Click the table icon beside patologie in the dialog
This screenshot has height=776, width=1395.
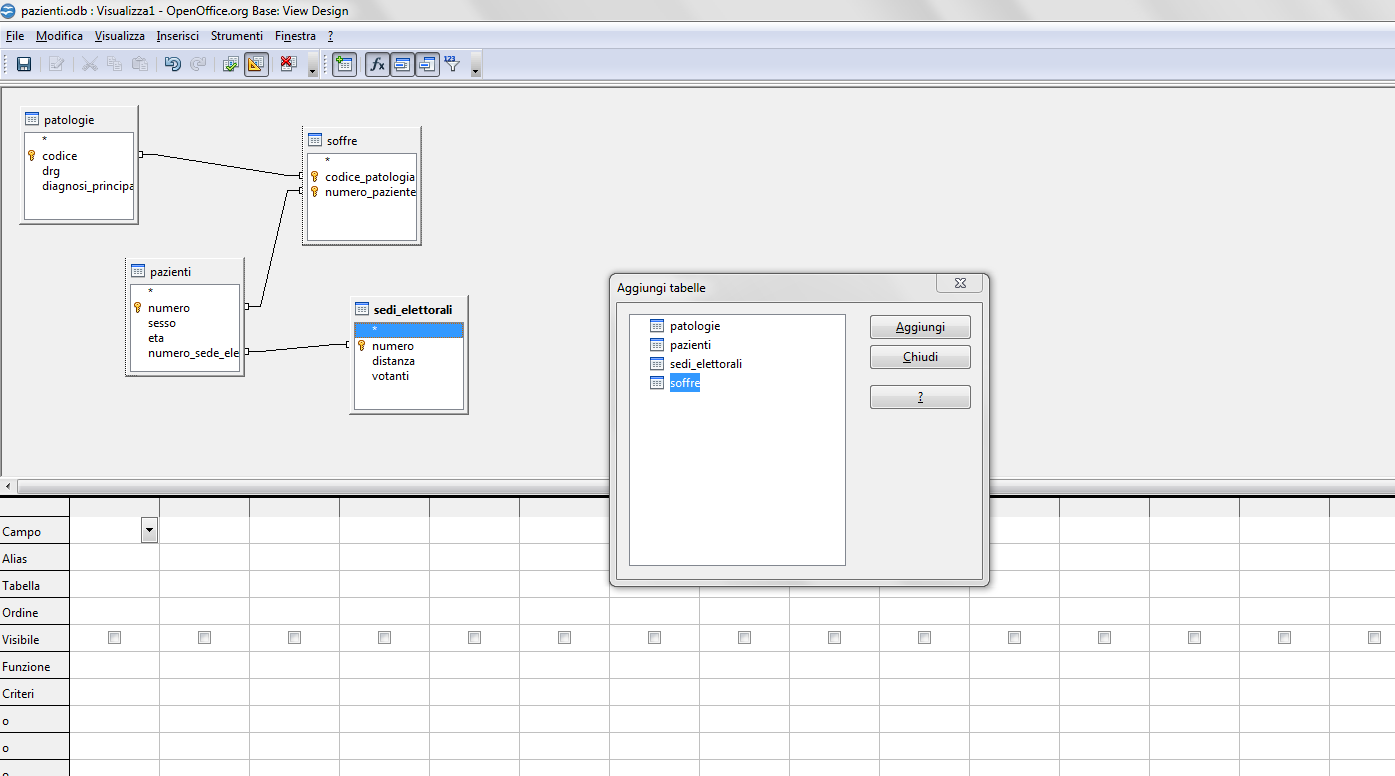657,326
